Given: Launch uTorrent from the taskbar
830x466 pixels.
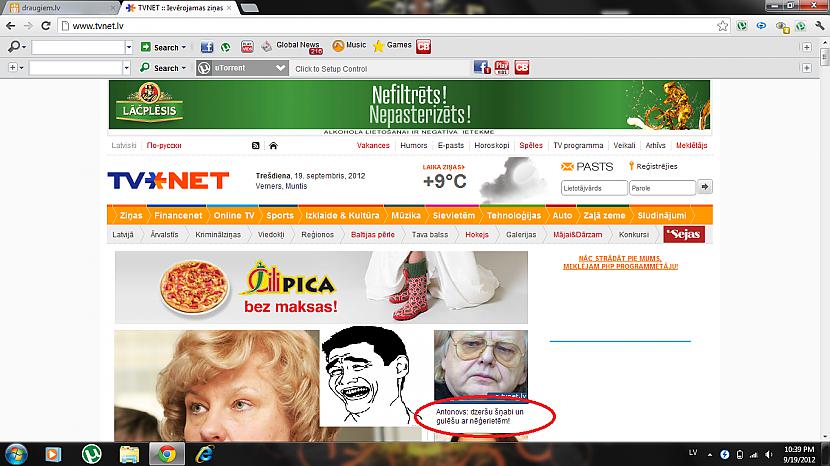Looking at the screenshot, I should click(x=92, y=454).
